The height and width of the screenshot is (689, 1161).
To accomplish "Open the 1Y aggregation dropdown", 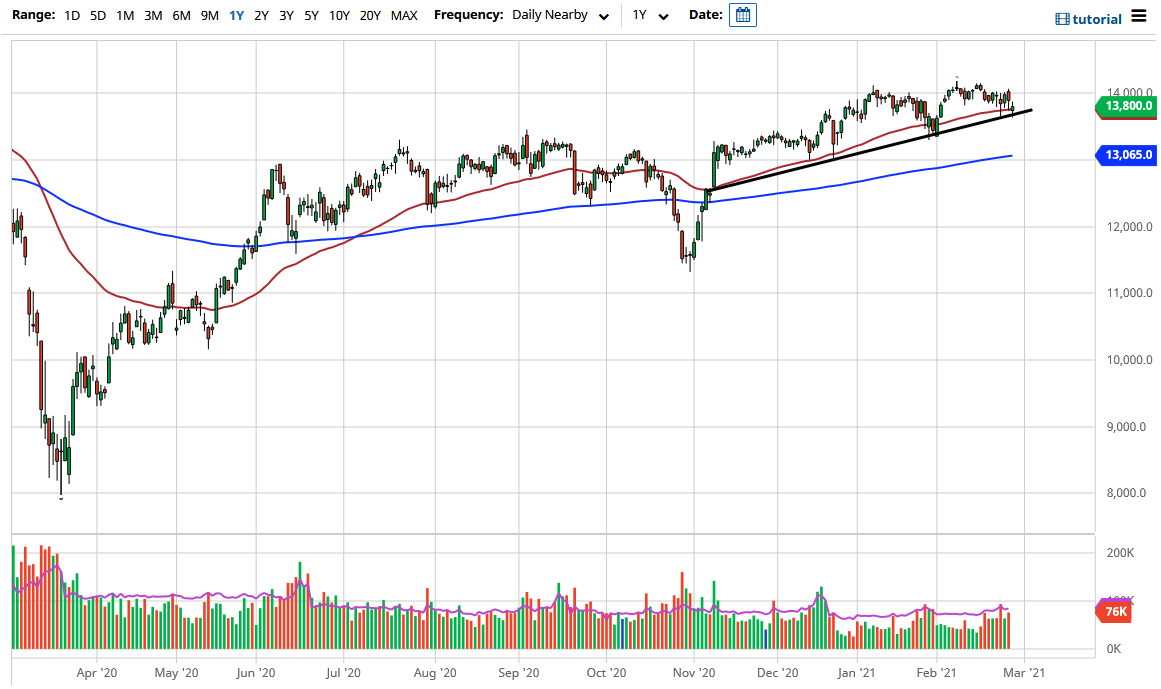I will 646,16.
